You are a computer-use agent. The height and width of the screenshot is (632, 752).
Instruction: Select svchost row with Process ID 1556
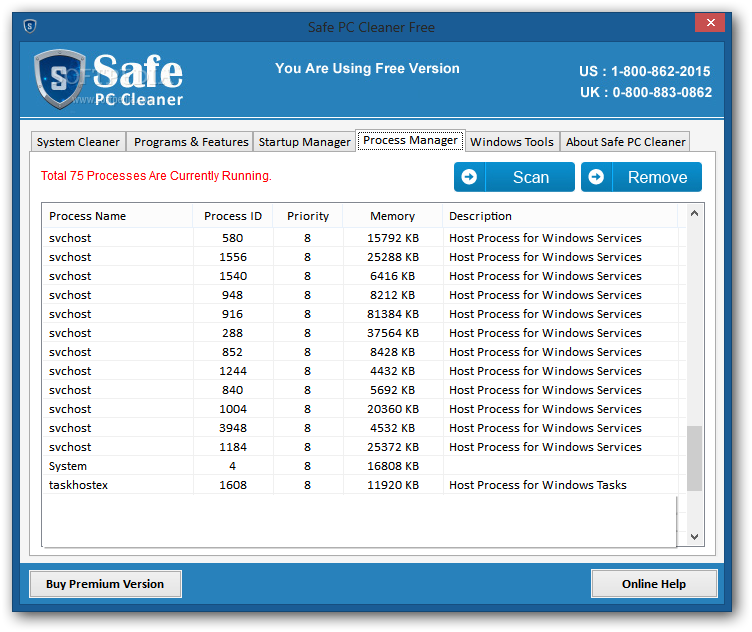click(x=364, y=257)
